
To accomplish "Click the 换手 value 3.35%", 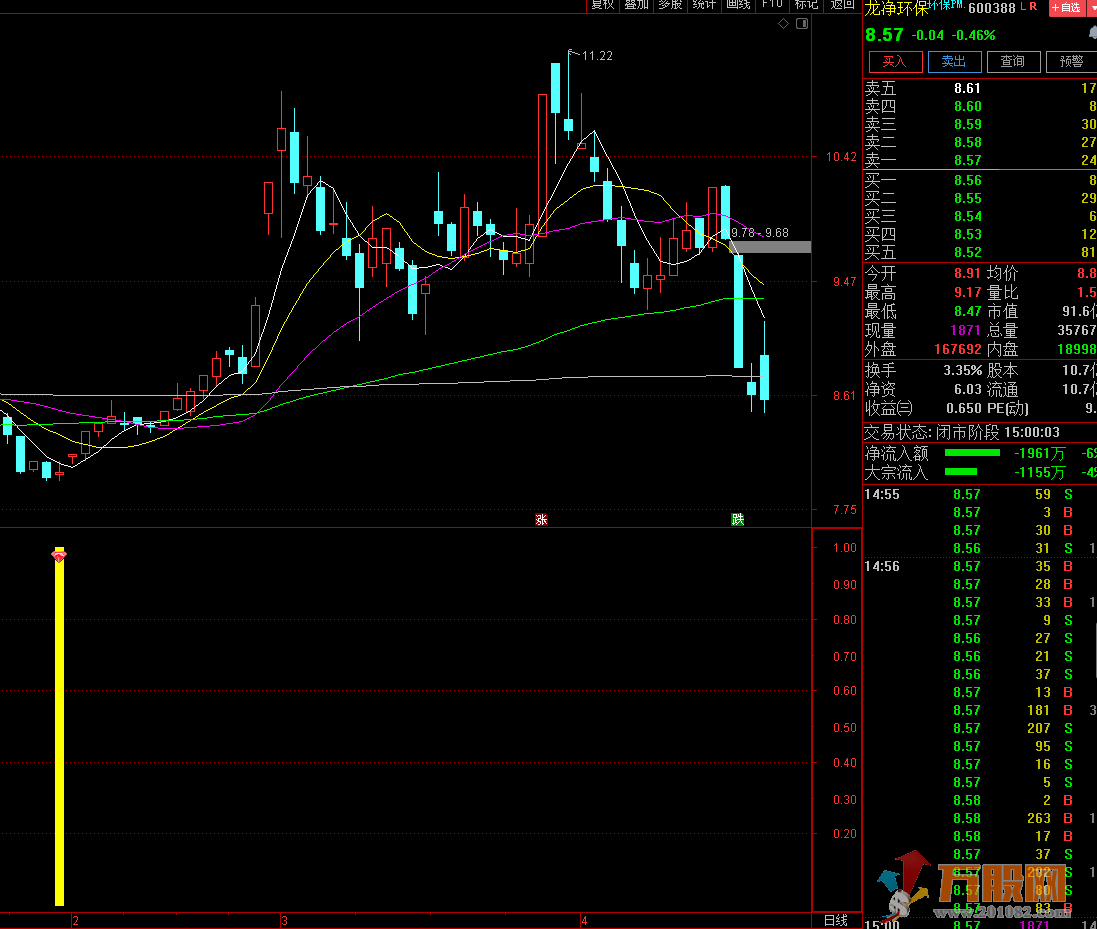I will 963,370.
